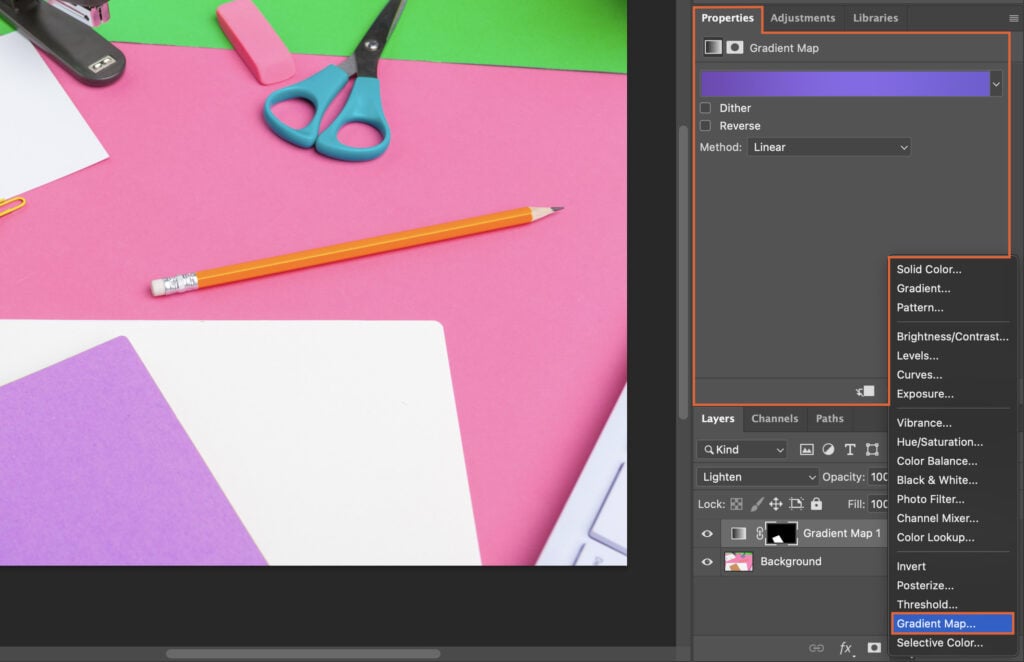1024x662 pixels.
Task: Open the filter by type image icon
Action: pos(807,449)
